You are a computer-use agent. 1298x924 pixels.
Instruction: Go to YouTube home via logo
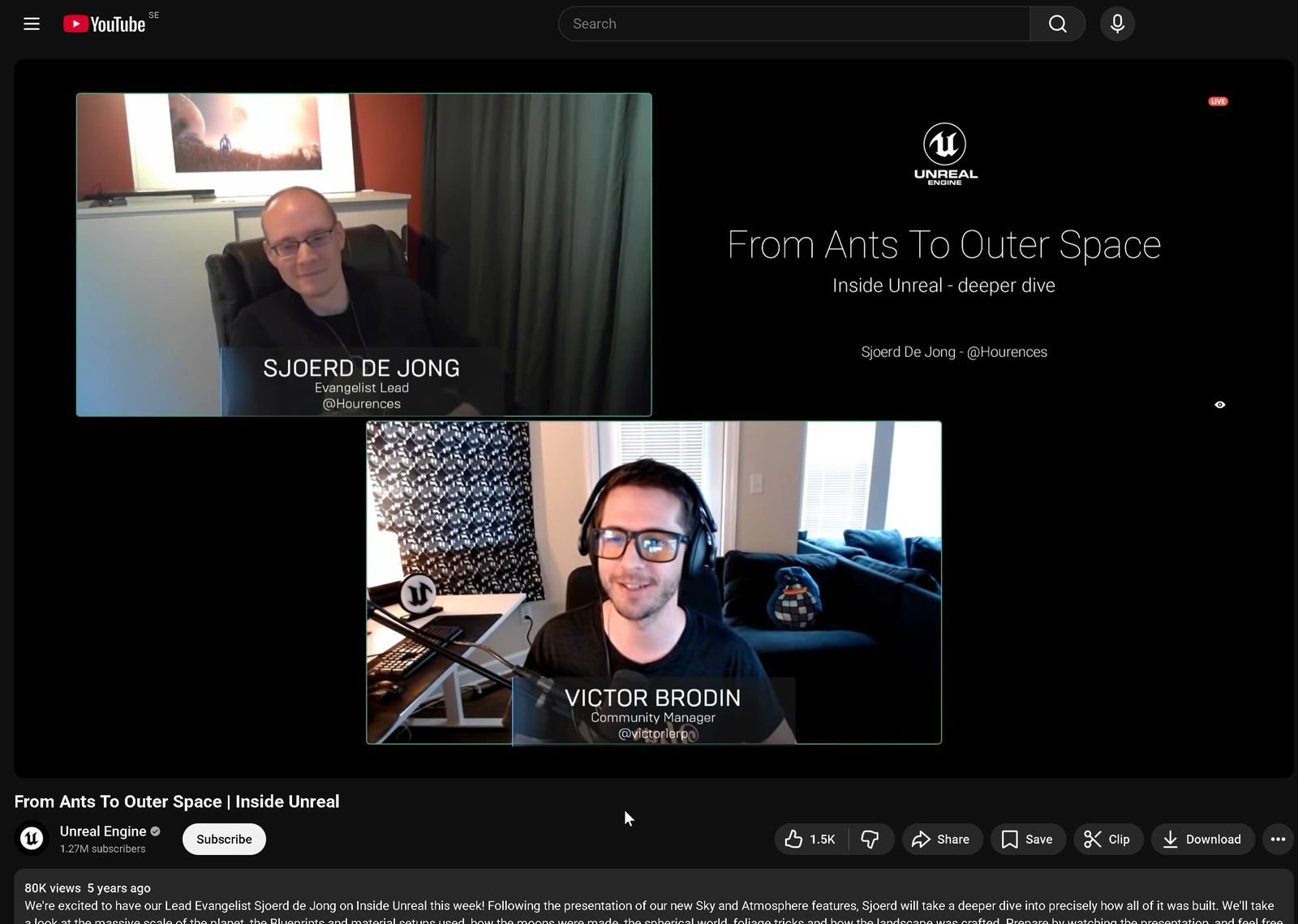click(x=105, y=24)
